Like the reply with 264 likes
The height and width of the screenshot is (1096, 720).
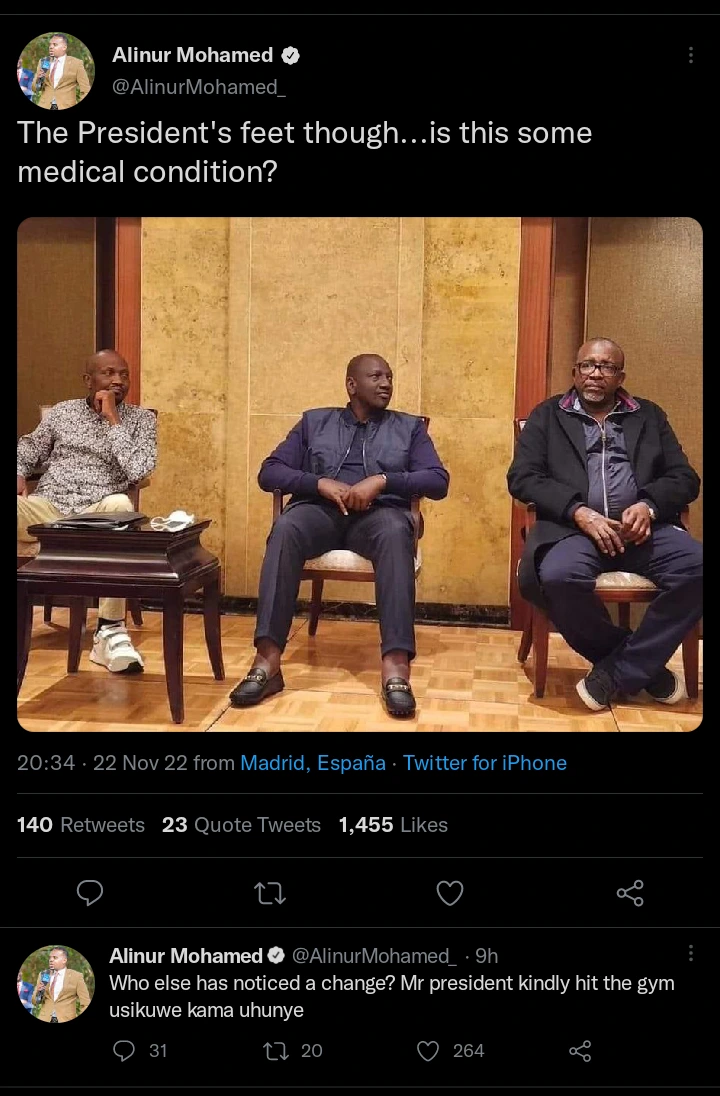point(428,1050)
